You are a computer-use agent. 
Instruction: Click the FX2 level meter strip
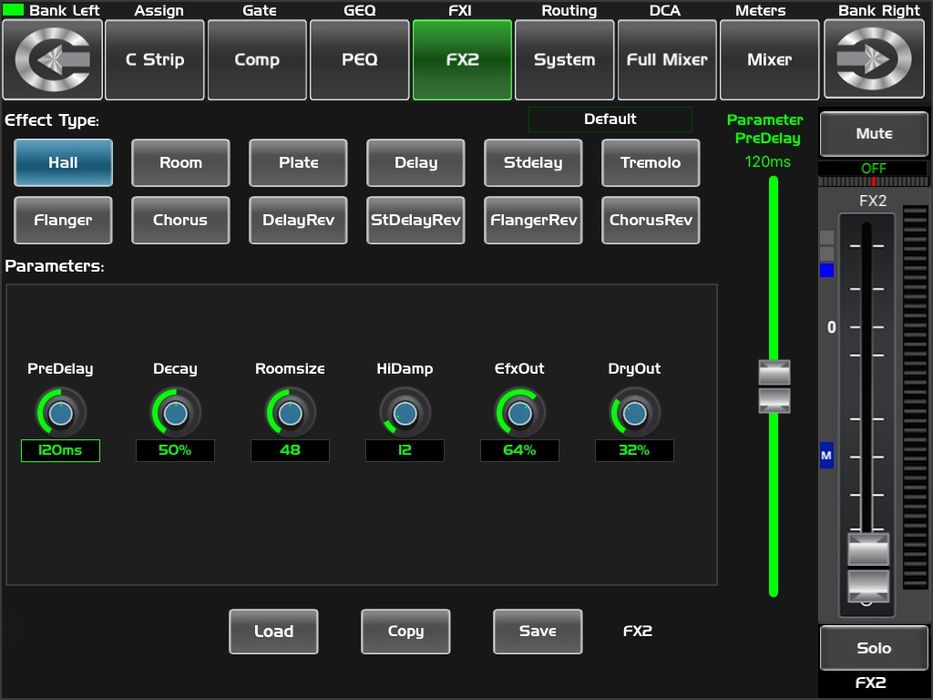[915, 398]
